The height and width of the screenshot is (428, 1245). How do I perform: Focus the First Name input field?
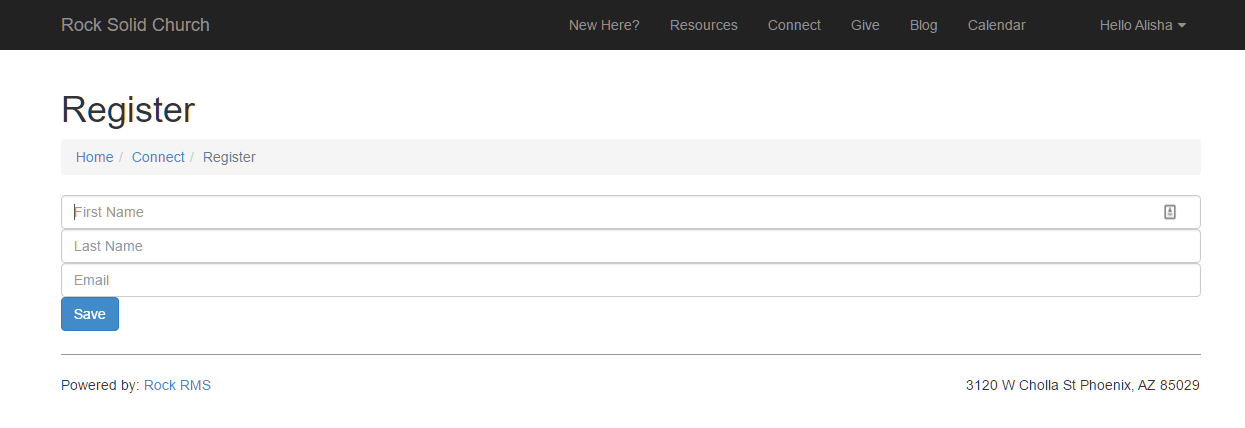tap(600, 212)
